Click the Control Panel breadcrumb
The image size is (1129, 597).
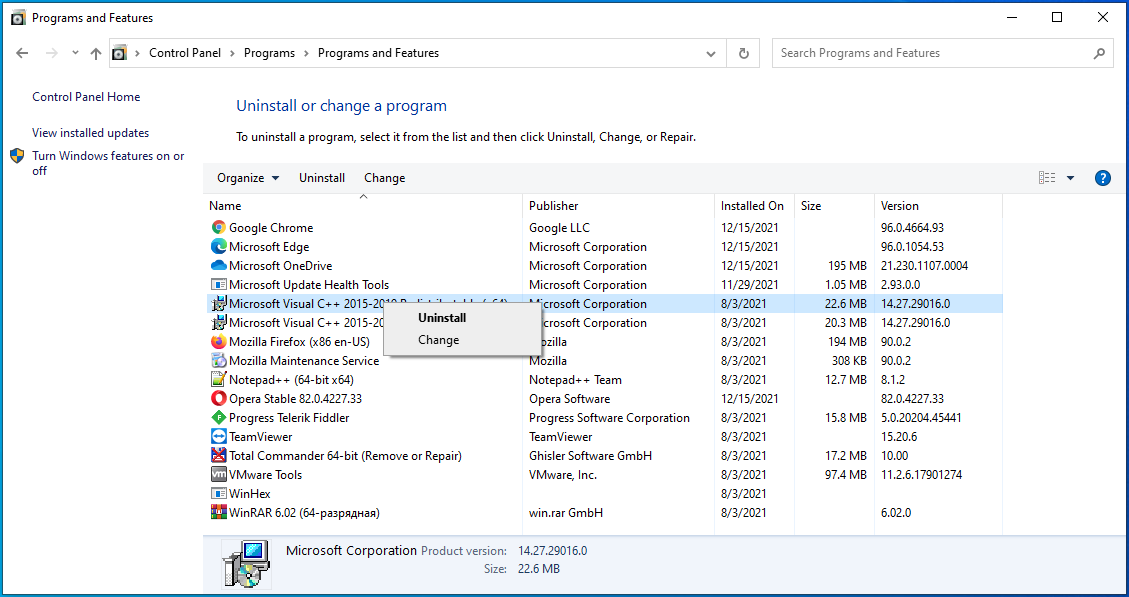click(x=185, y=53)
